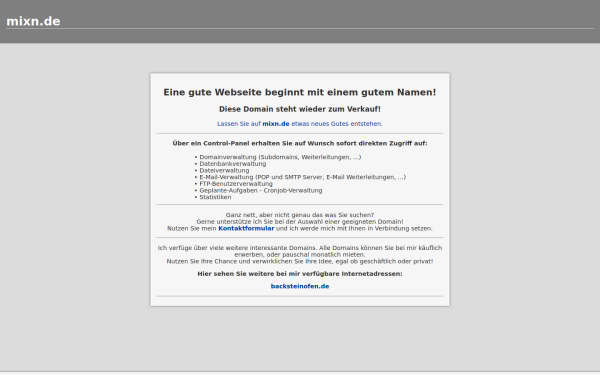Click 'Gerne unterstütze ich Sie' text line
The width and height of the screenshot is (600, 375).
pyautogui.click(x=300, y=222)
